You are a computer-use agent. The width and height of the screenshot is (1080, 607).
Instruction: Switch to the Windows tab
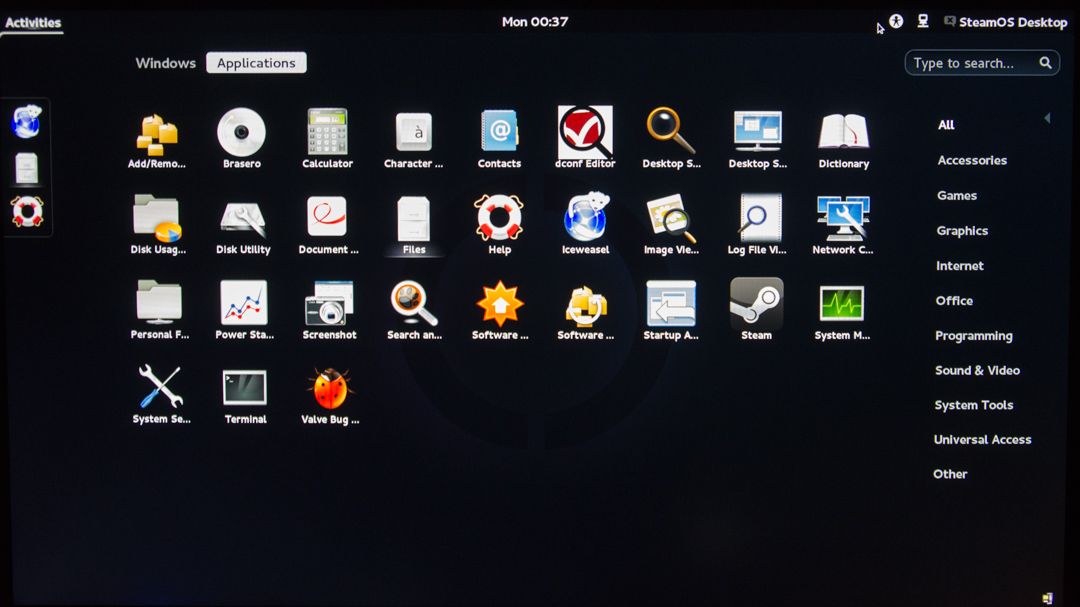coord(164,62)
